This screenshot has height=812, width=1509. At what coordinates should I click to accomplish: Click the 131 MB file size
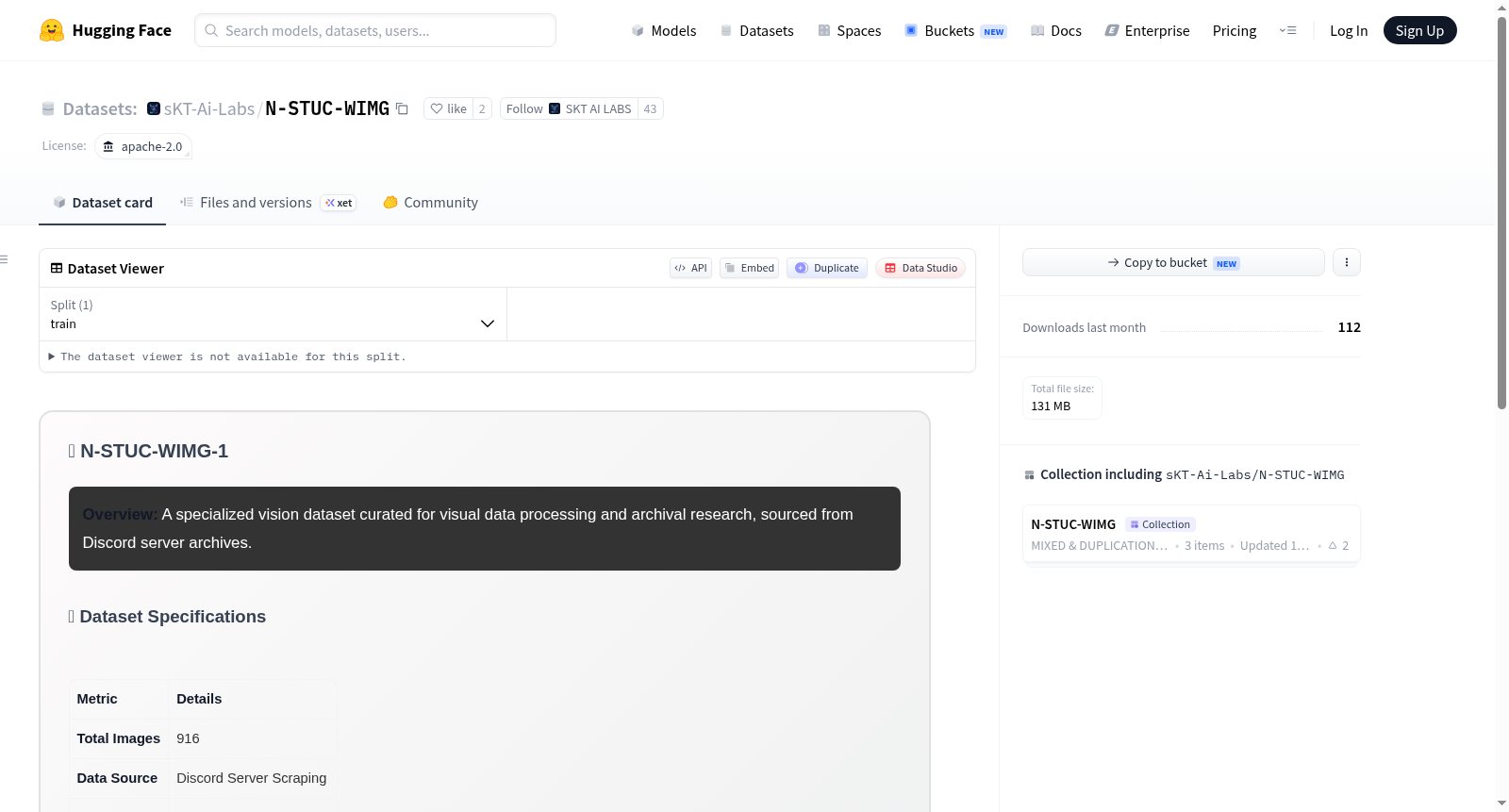[1051, 406]
